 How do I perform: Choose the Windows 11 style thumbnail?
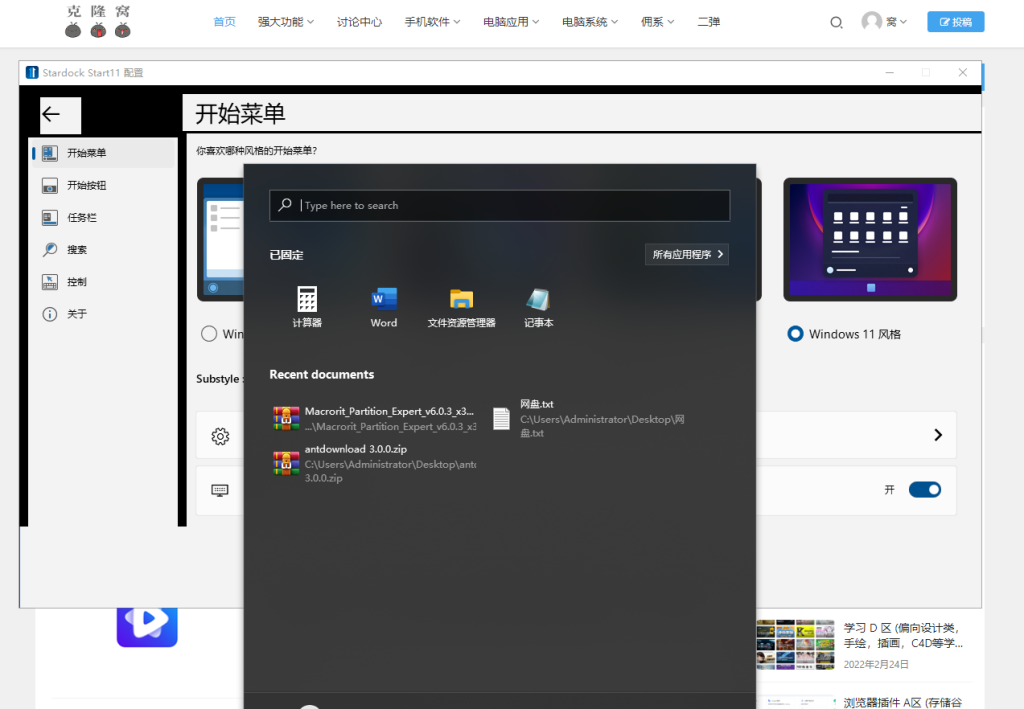tap(870, 240)
